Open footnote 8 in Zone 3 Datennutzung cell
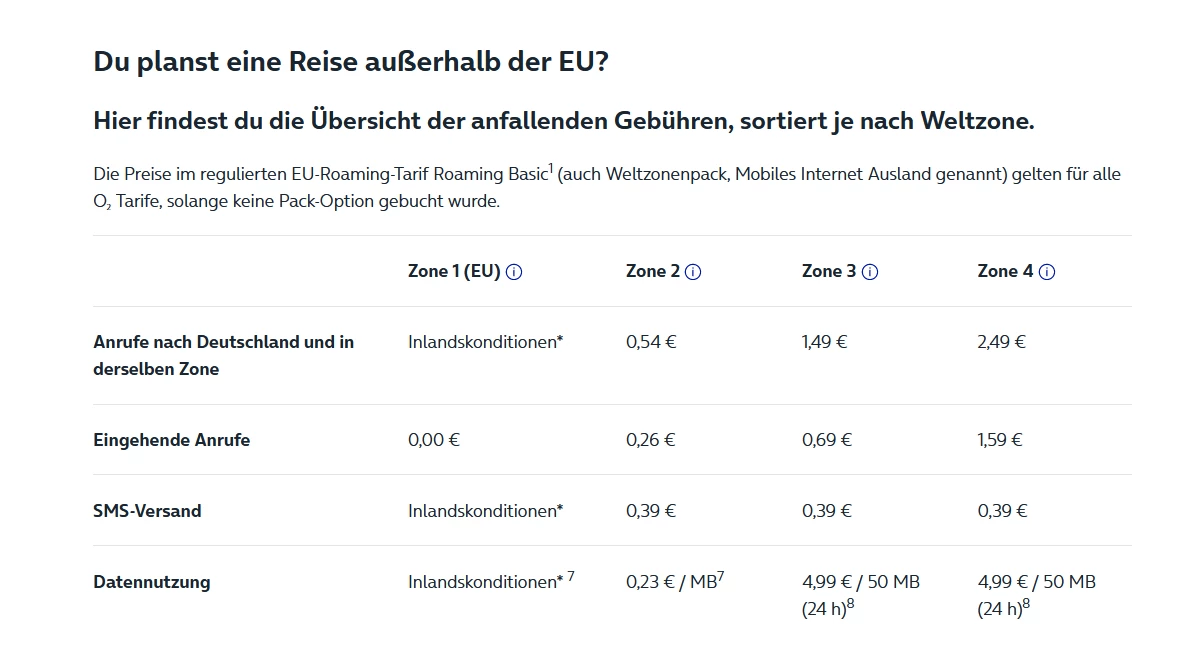The height and width of the screenshot is (651, 1201). 850,603
